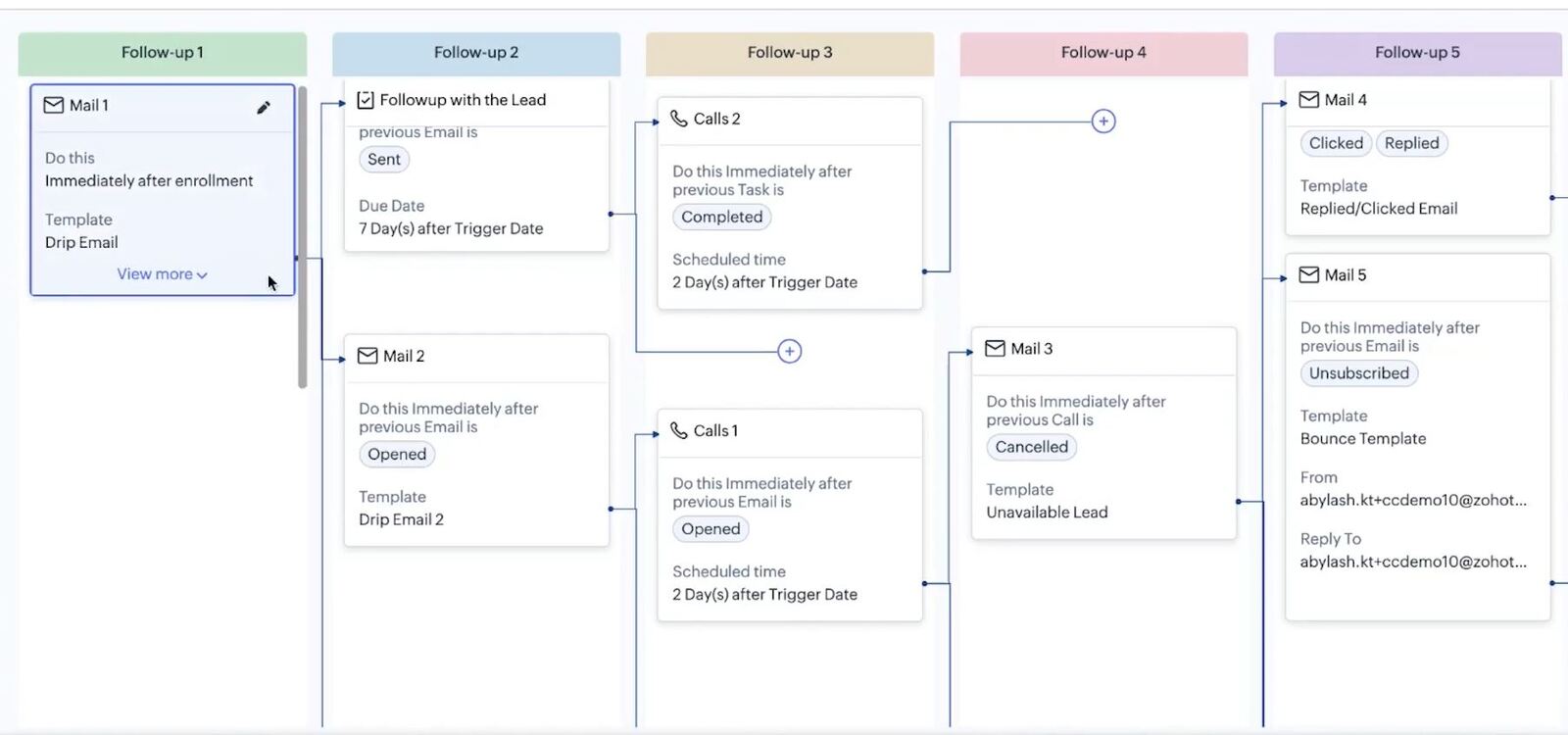Click the envelope icon on Mail 5 card

(x=1308, y=275)
